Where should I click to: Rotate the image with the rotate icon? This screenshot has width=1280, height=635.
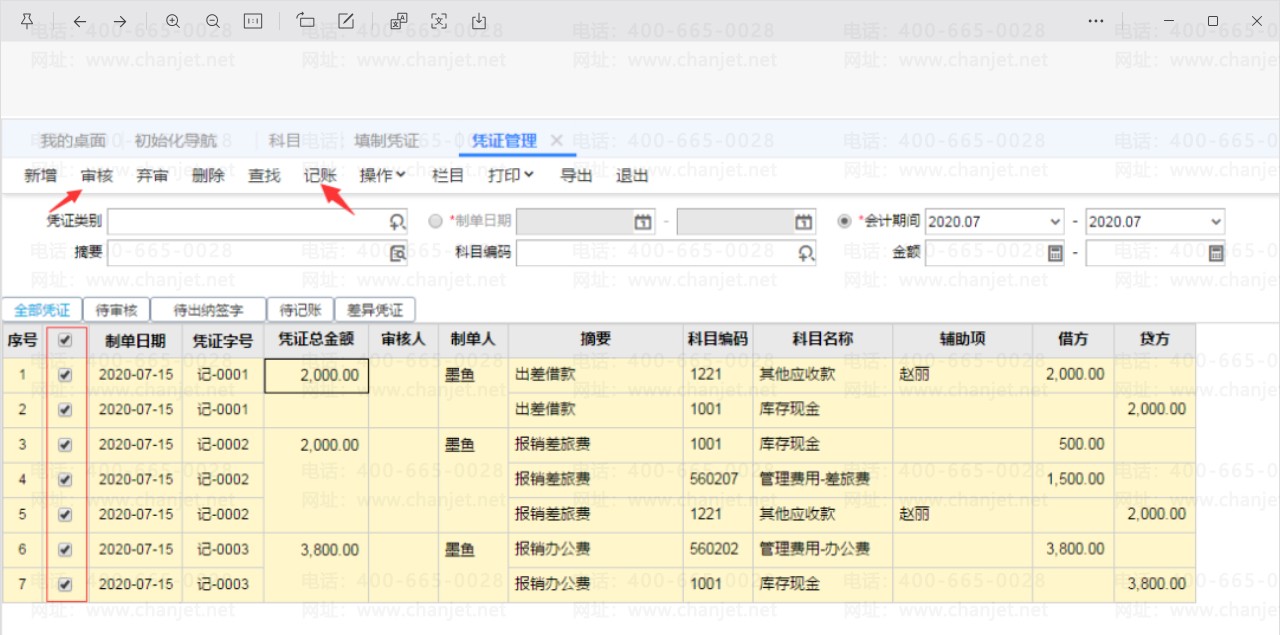point(306,21)
